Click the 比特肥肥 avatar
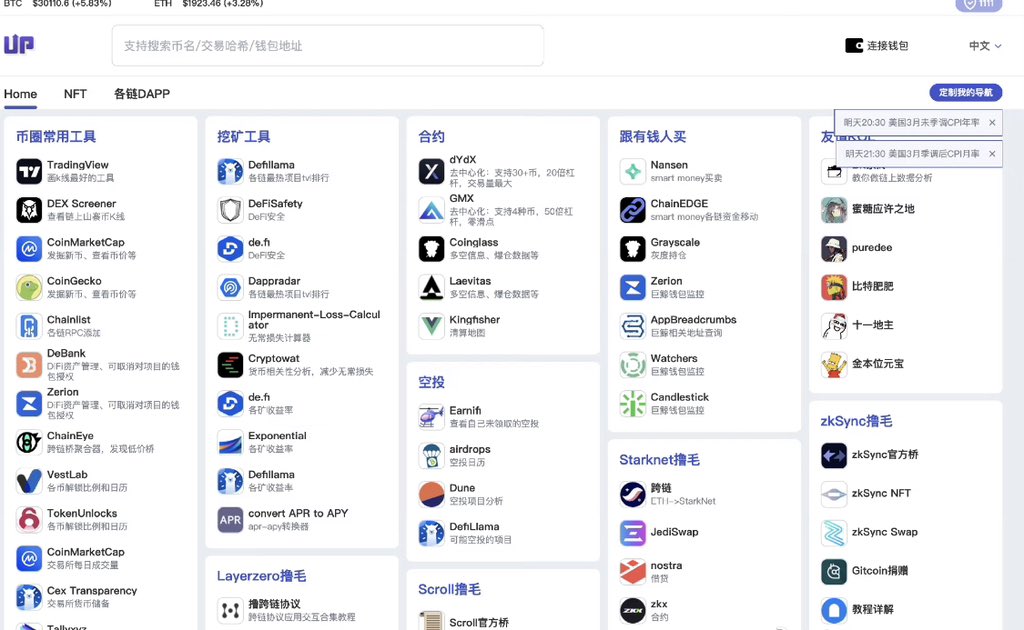1024x630 pixels. tap(834, 287)
